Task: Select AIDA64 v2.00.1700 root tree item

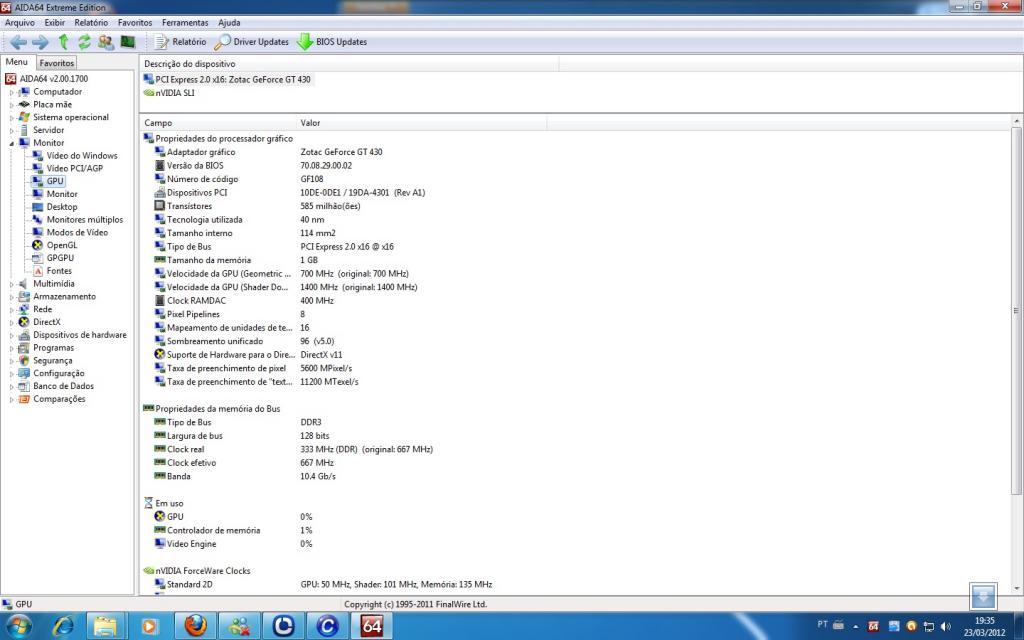Action: point(46,79)
